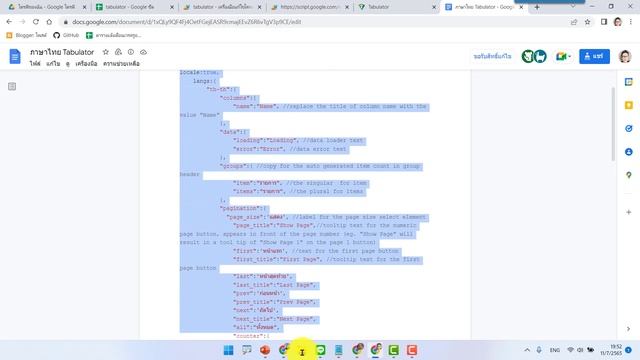
Task: Open the green Sheets bookmark
Action: [113, 35]
